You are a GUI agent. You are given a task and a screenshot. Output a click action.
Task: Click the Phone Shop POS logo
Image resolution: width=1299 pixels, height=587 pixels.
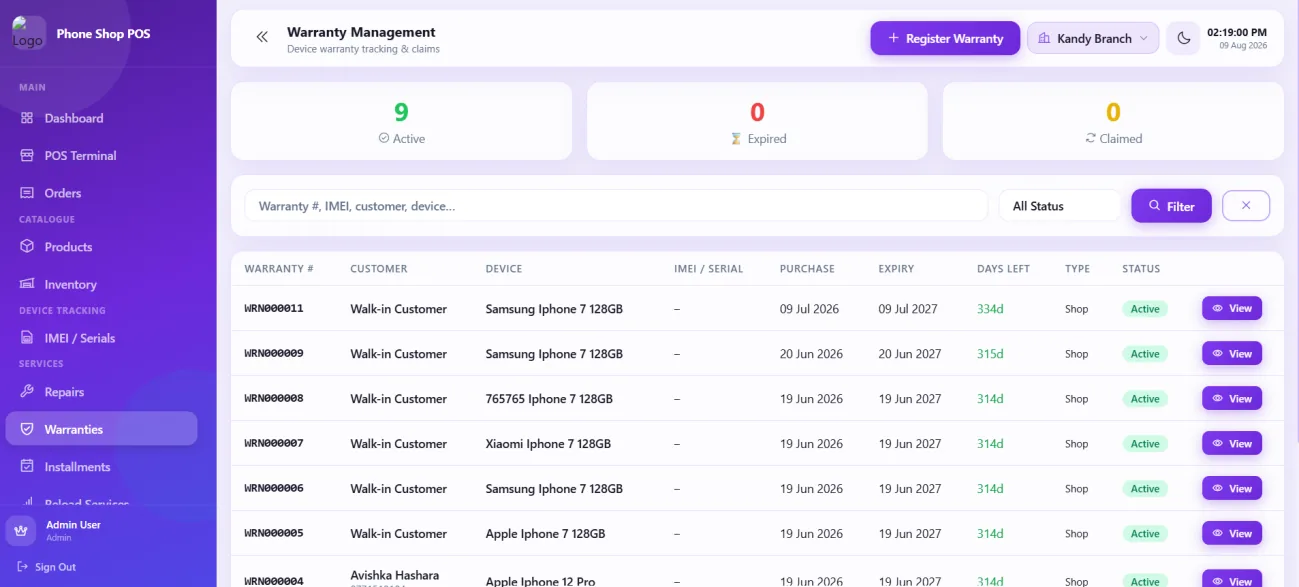[x=28, y=34]
